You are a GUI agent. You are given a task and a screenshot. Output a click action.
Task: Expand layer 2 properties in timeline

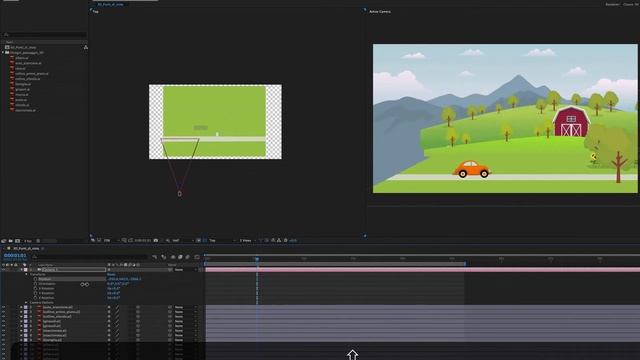21,307
